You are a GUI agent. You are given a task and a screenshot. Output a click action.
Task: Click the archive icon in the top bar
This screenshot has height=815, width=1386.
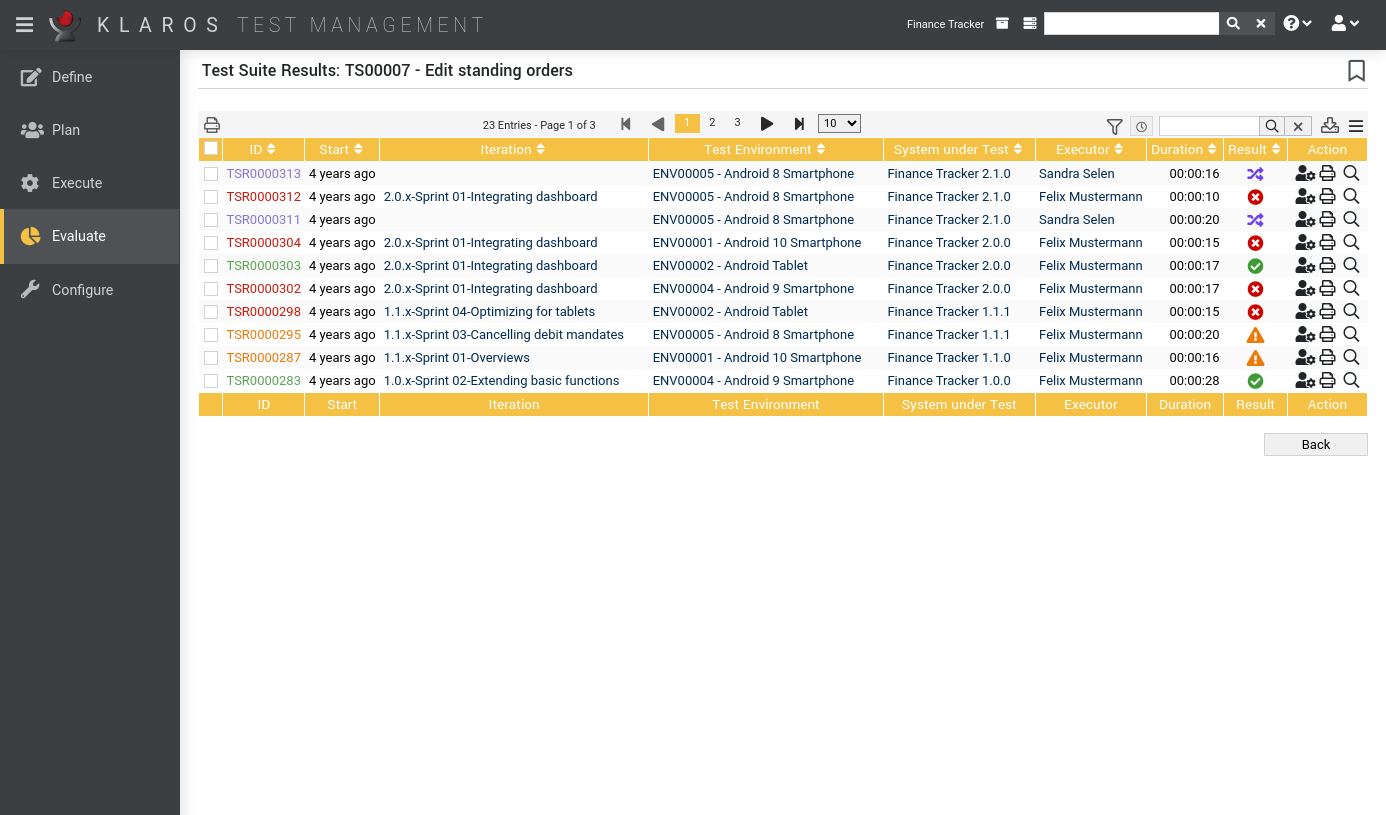[x=1002, y=23]
